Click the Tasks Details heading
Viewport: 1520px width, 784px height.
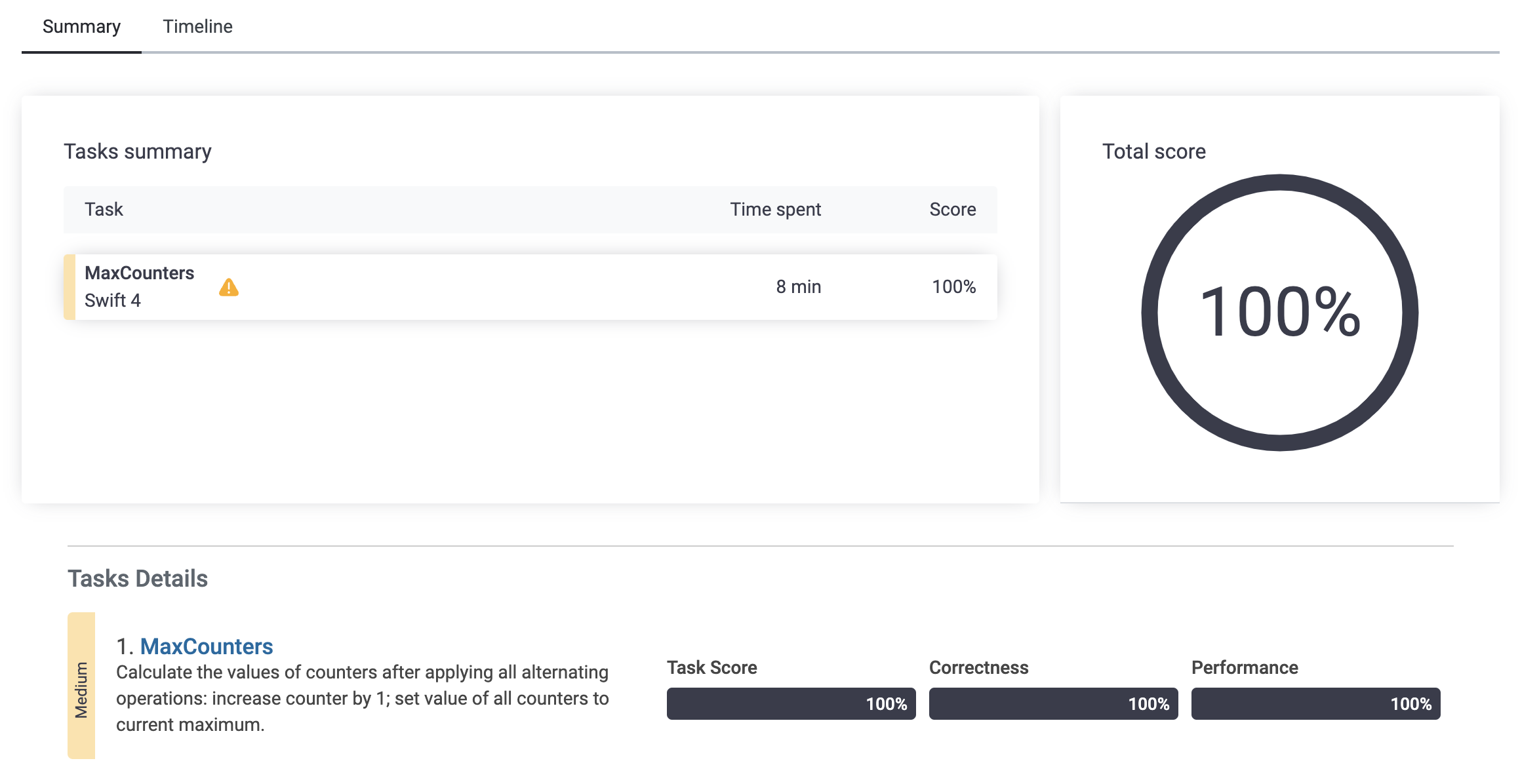pyautogui.click(x=138, y=578)
